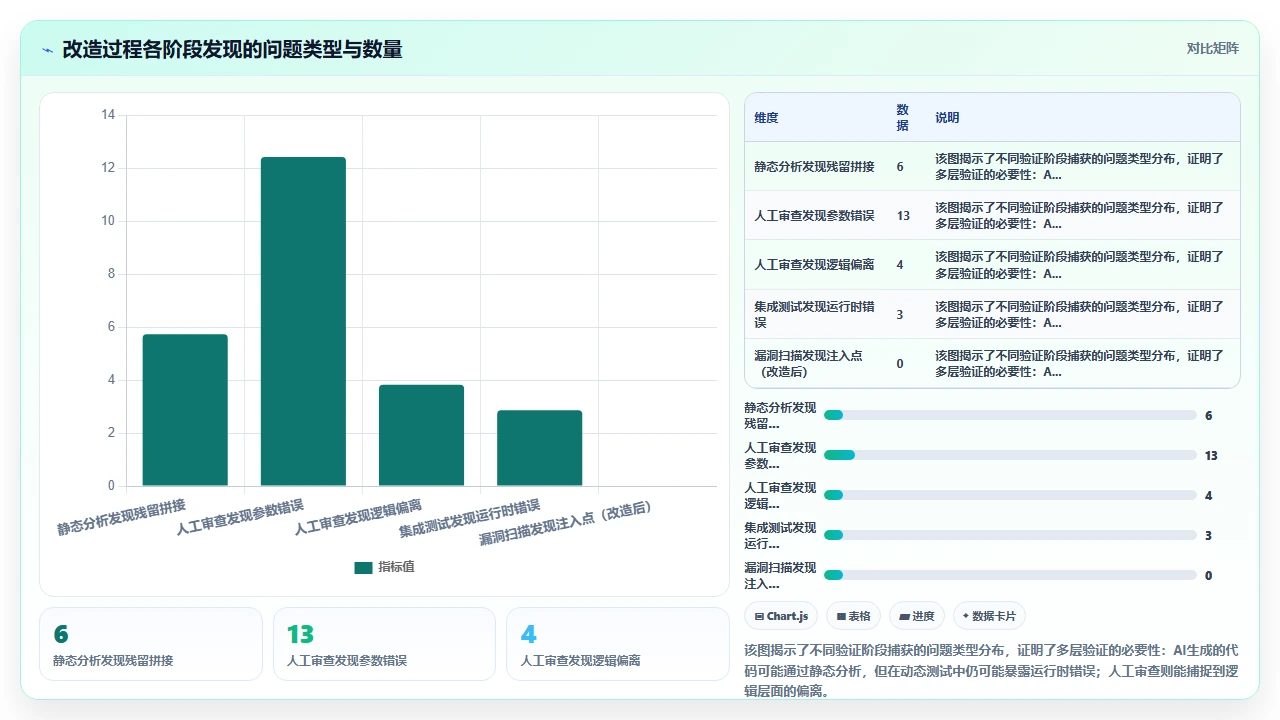The width and height of the screenshot is (1280, 720).
Task: Click the lightning icon beside the dashboard title
Action: tap(48, 50)
